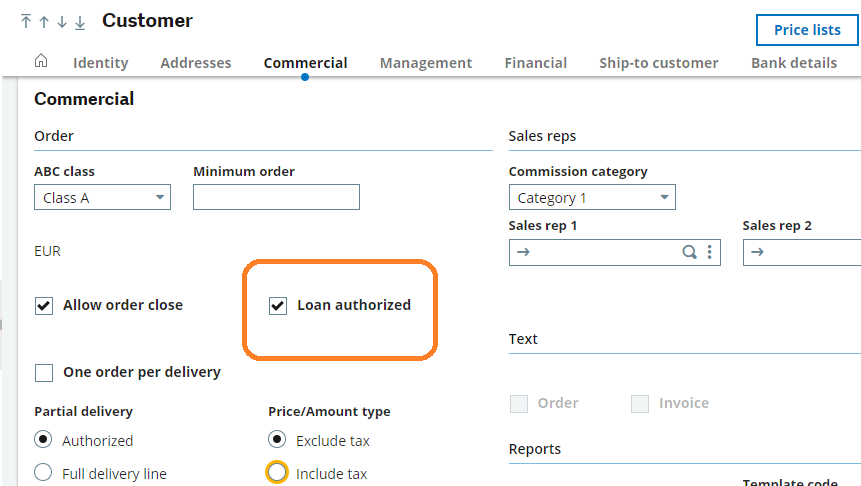Click the next record down arrow
The image size is (861, 486).
[x=62, y=22]
